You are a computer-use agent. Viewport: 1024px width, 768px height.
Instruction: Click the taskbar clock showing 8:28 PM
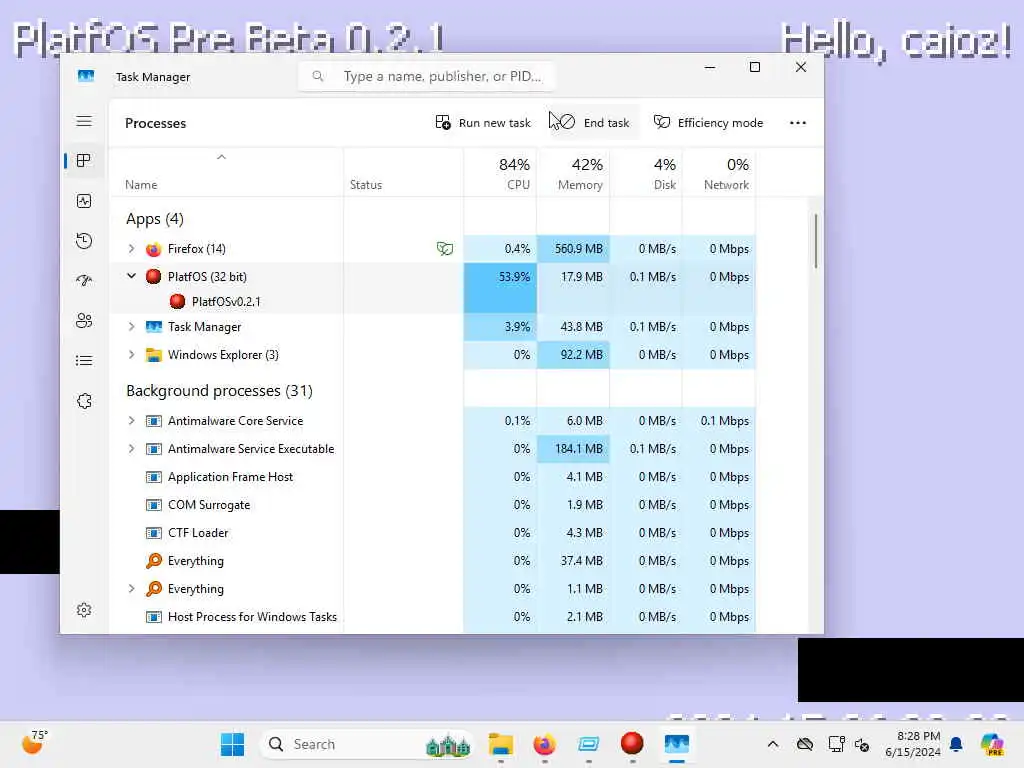[912, 744]
